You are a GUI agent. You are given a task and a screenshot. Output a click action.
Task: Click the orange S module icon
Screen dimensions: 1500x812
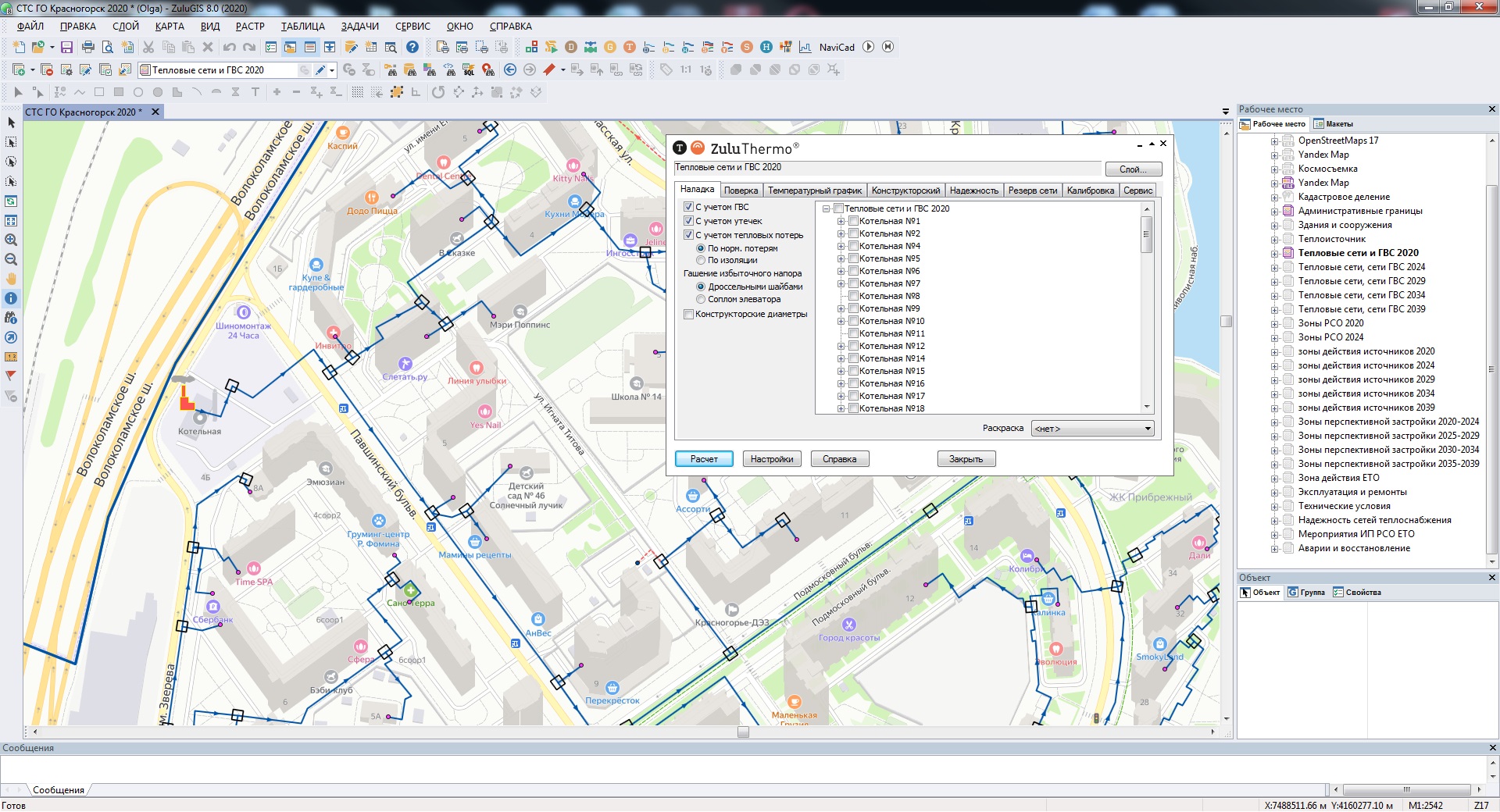pyautogui.click(x=747, y=47)
